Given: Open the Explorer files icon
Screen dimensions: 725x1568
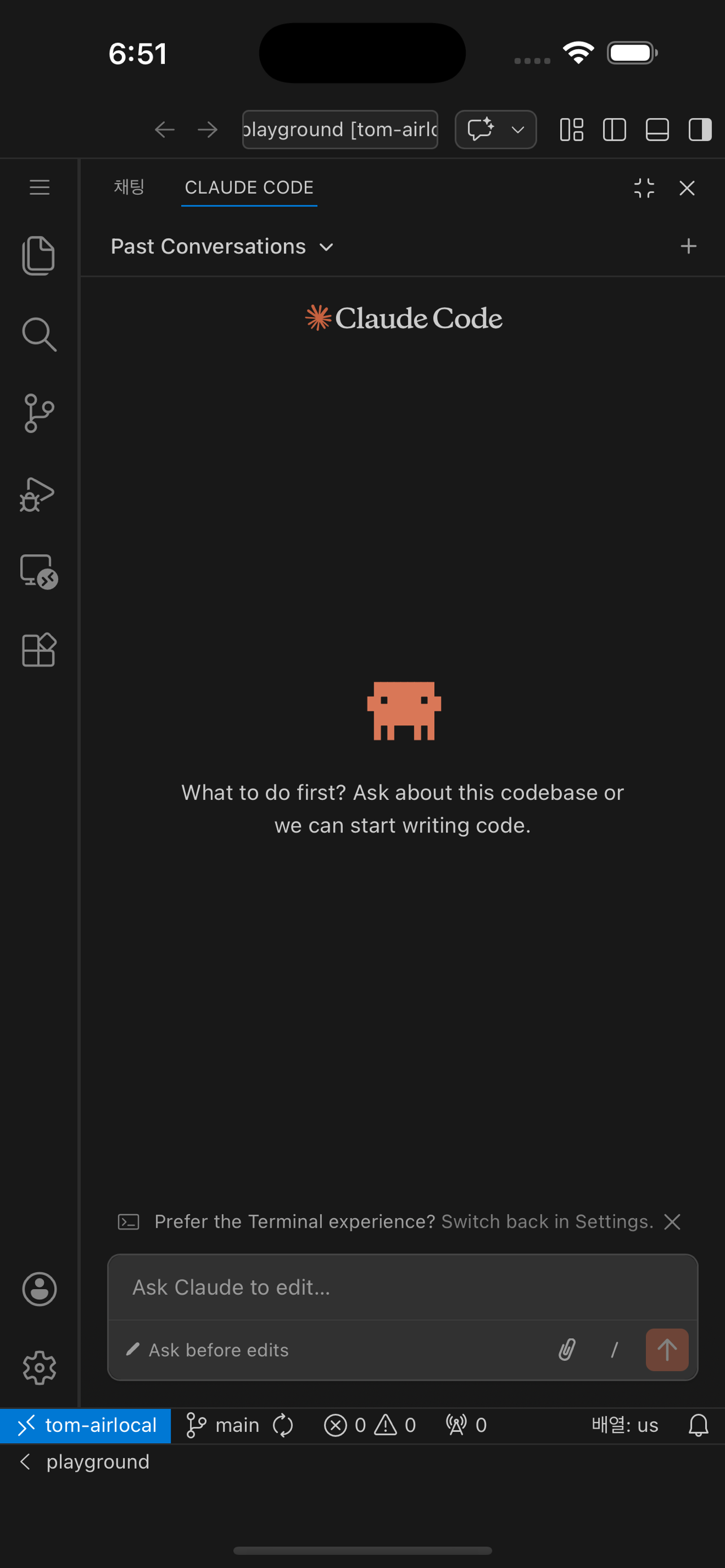Looking at the screenshot, I should tap(39, 255).
